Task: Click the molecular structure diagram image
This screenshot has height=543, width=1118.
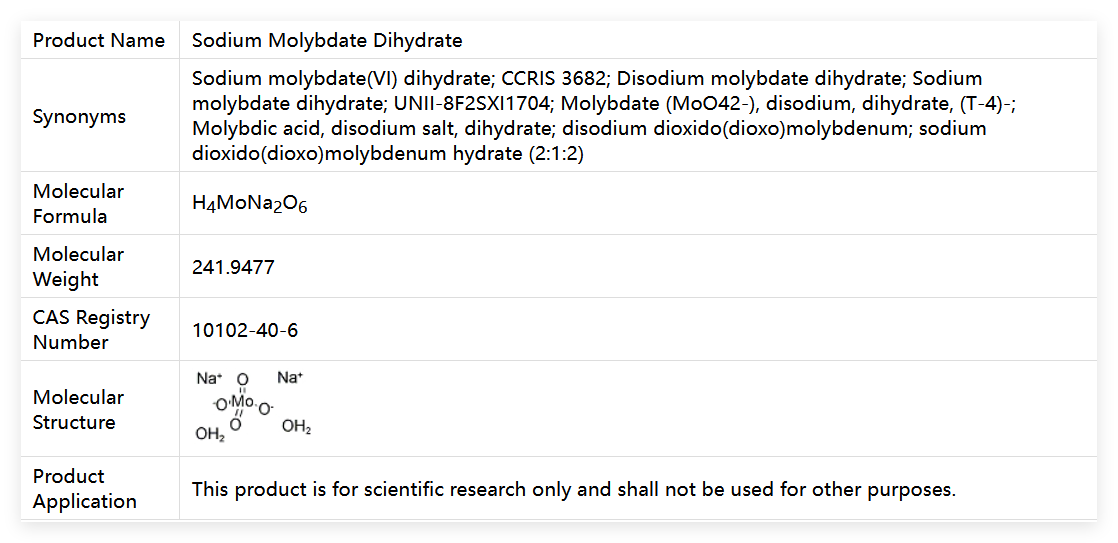Action: pyautogui.click(x=252, y=406)
